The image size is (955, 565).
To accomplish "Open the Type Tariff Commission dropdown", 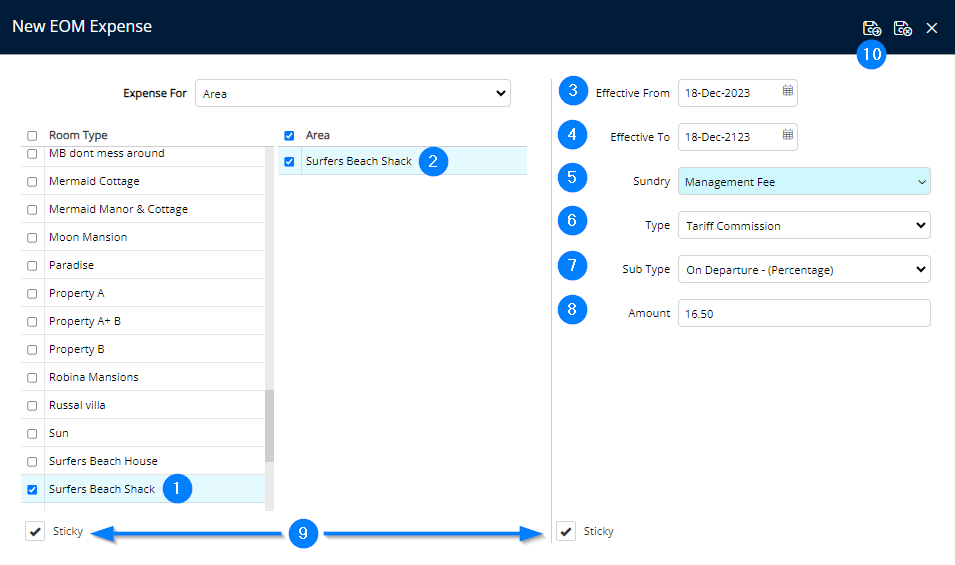I will [804, 225].
